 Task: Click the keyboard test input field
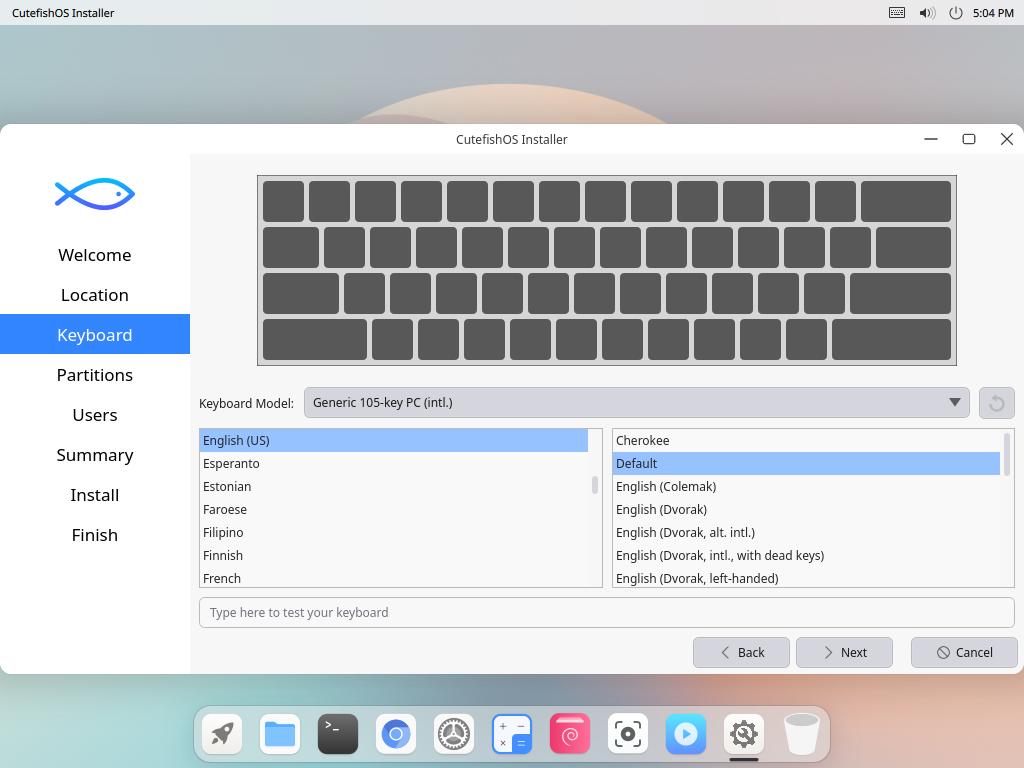tap(607, 613)
